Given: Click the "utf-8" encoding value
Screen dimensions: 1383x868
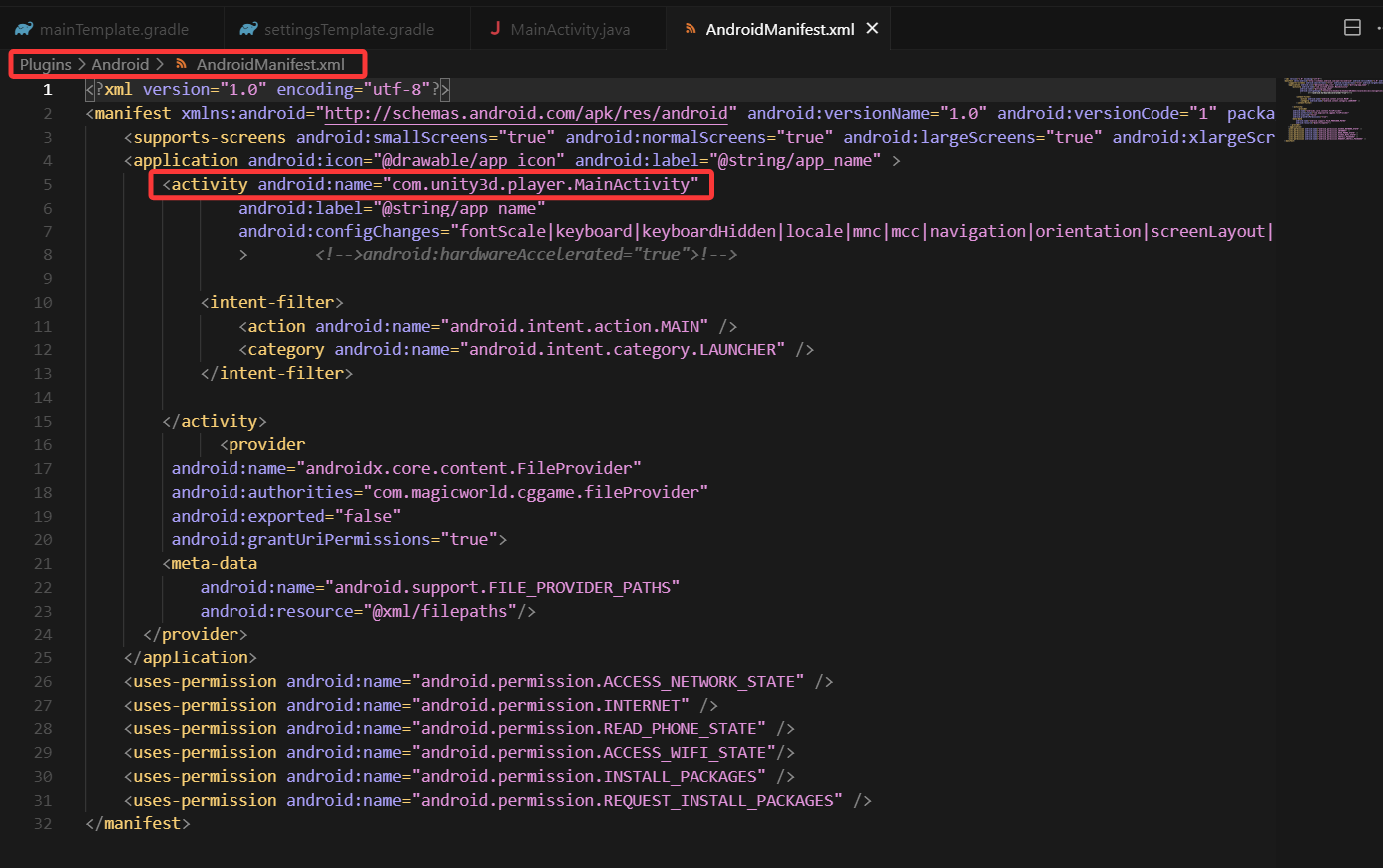Looking at the screenshot, I should tap(397, 89).
